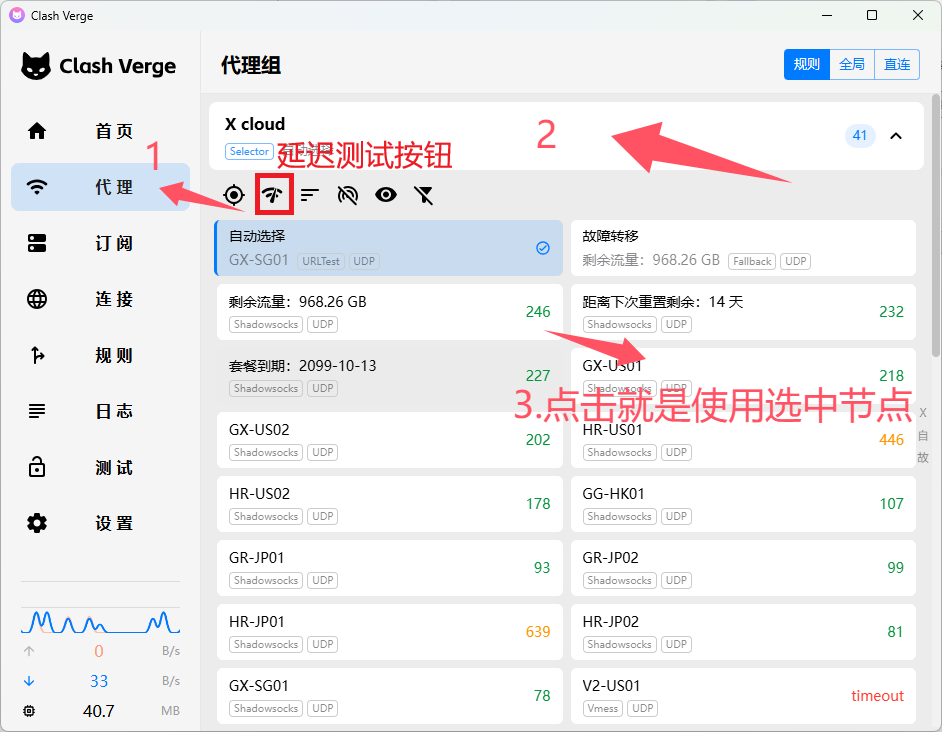942x732 pixels.
Task: Switch to 直连 direct mode
Action: click(x=897, y=64)
